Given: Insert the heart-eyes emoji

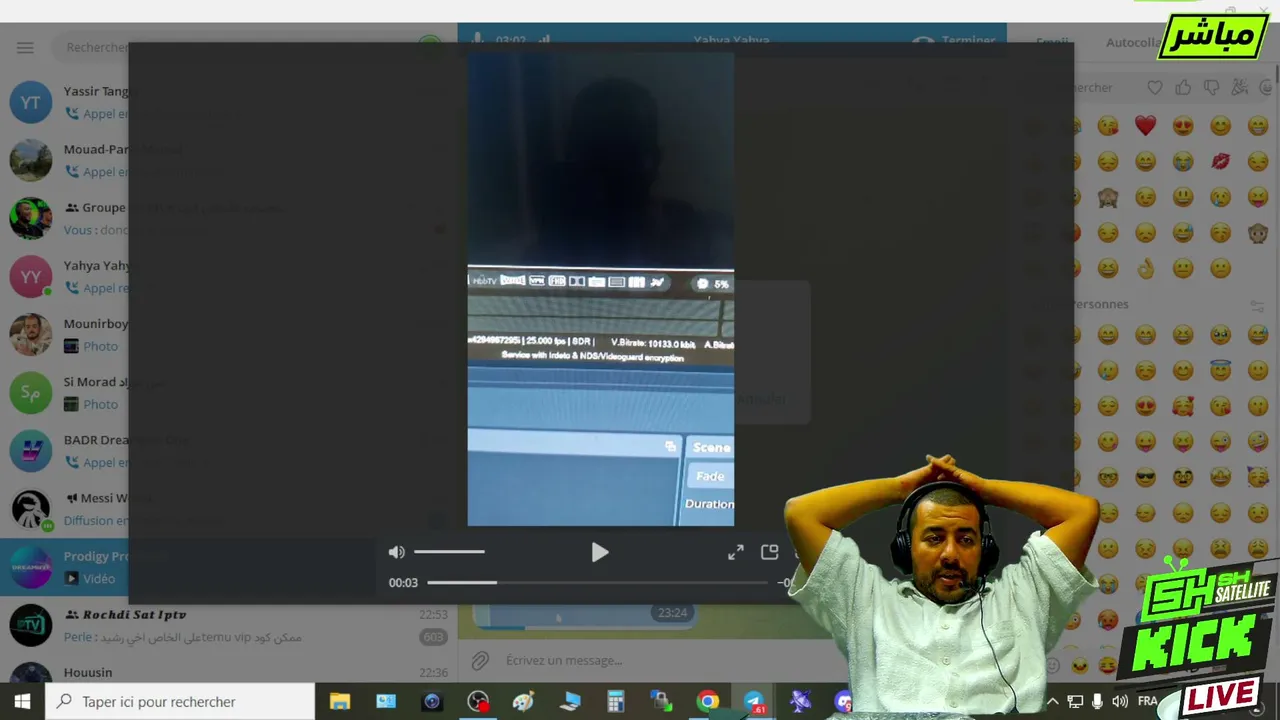Looking at the screenshot, I should [x=1183, y=126].
